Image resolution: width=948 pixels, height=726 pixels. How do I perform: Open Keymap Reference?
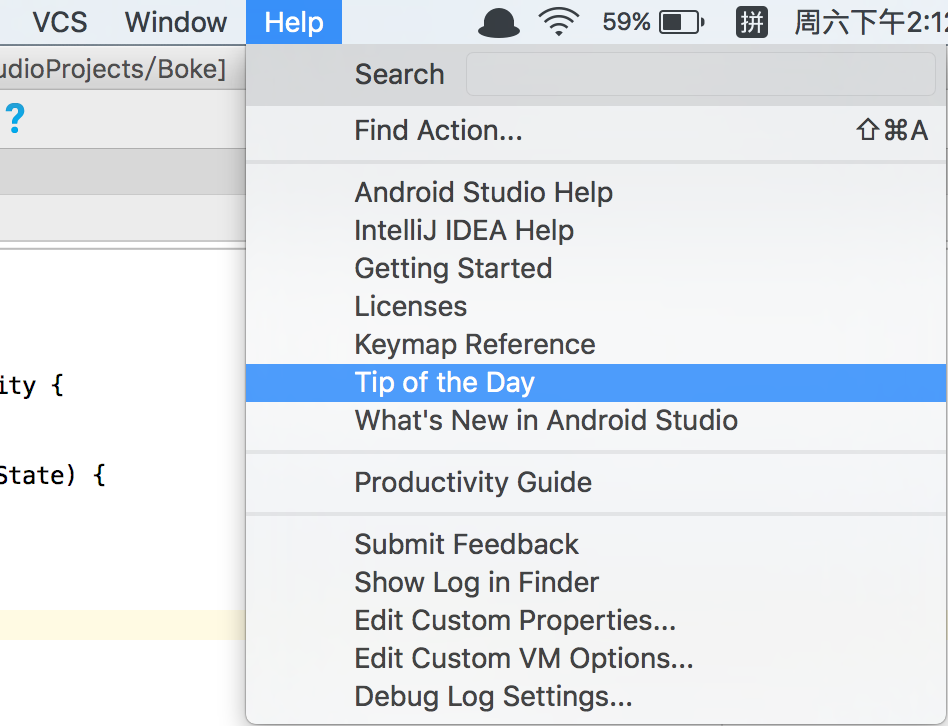(596, 345)
